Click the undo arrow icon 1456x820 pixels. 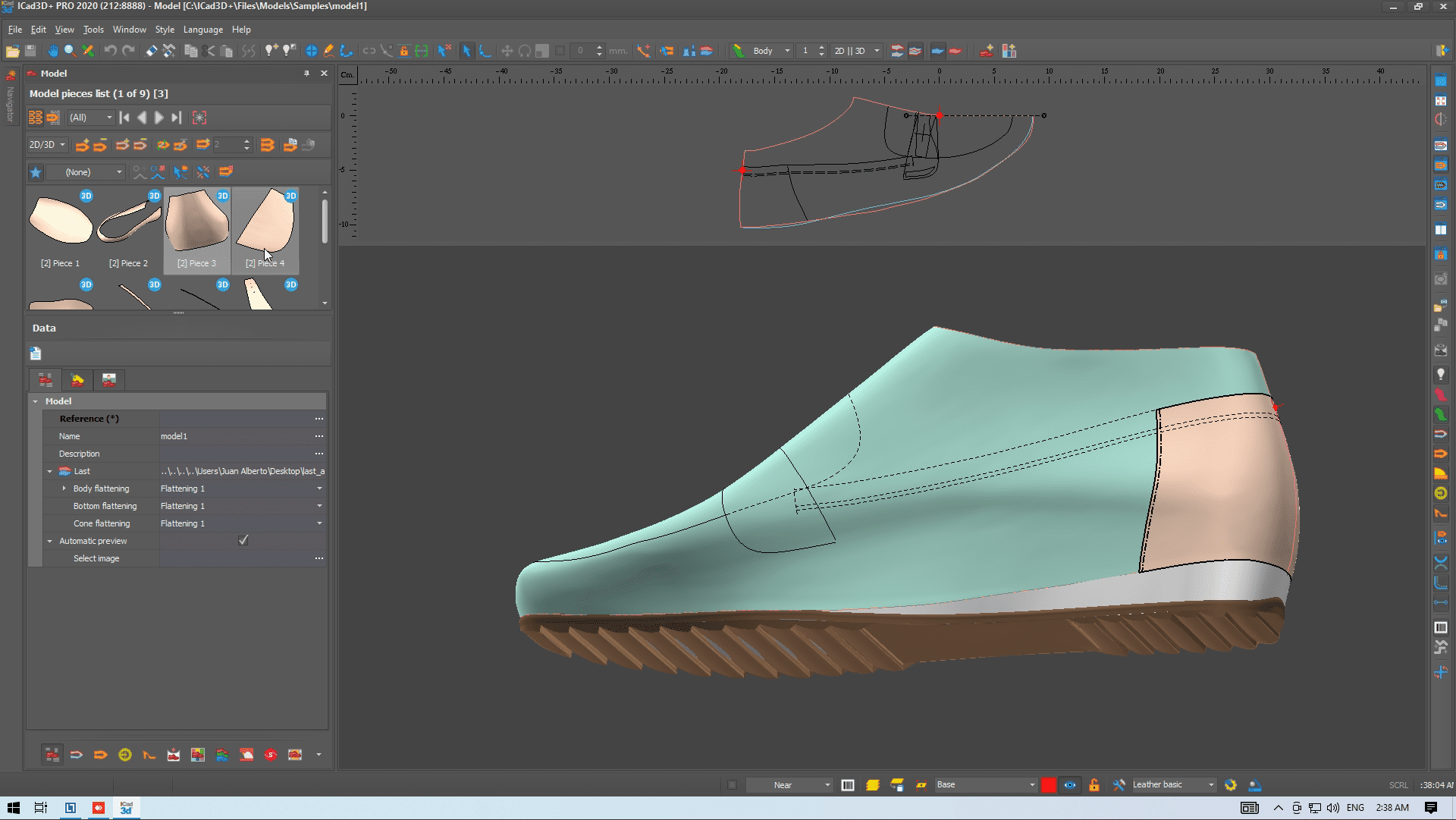pos(110,51)
